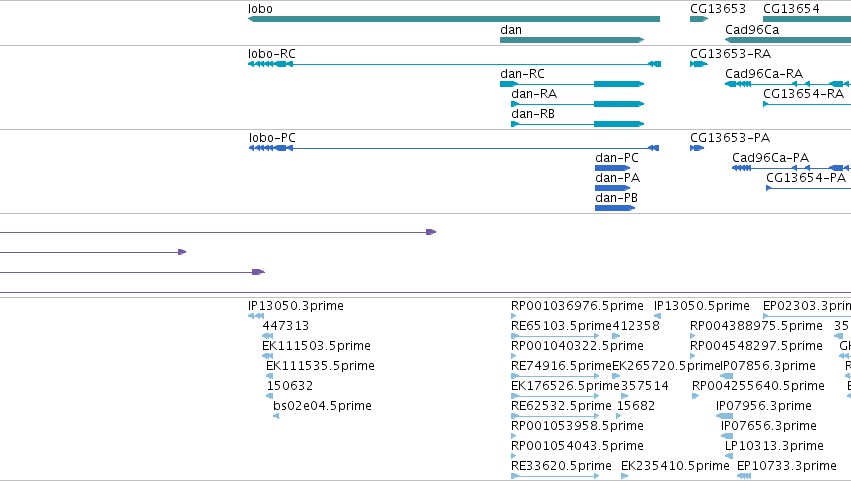The image size is (851, 481).
Task: Select the RE62532.5prime EST label
Action: 561,407
